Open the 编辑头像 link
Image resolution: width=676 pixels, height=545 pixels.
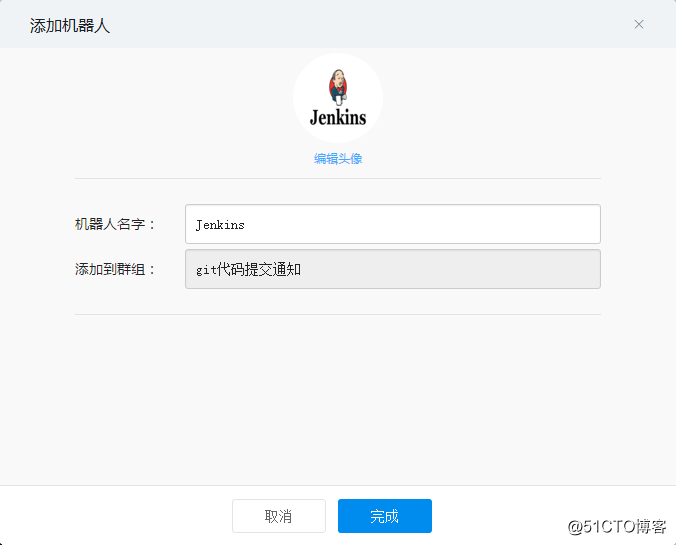[338, 159]
